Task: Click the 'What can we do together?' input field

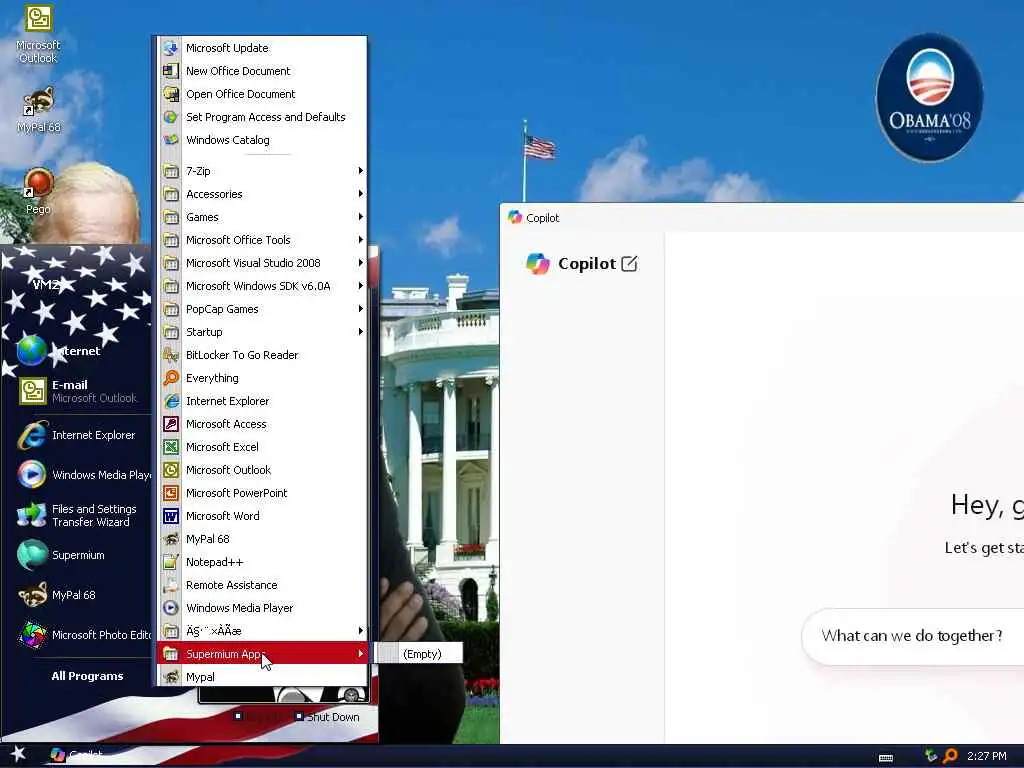Action: point(912,635)
